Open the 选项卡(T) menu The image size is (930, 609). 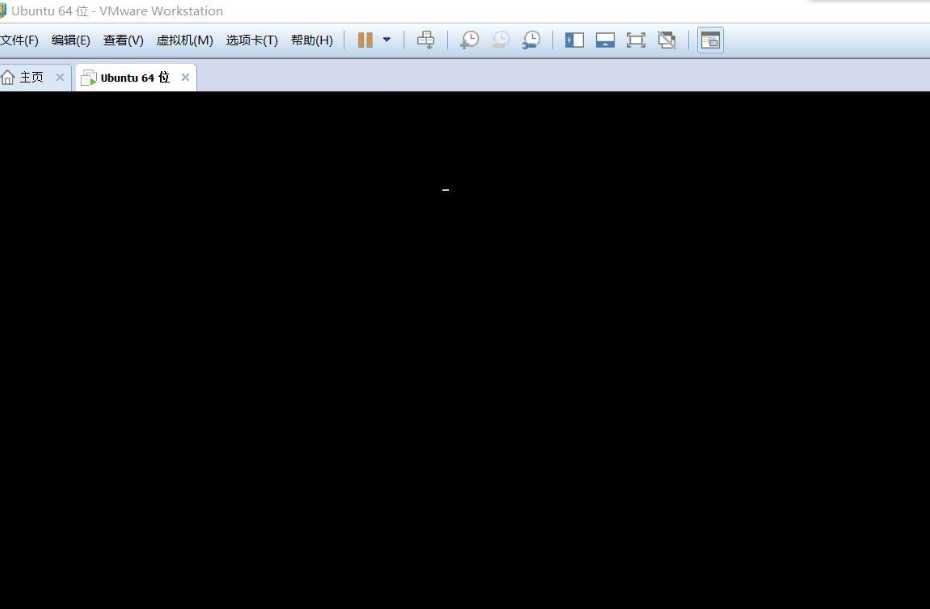point(251,40)
